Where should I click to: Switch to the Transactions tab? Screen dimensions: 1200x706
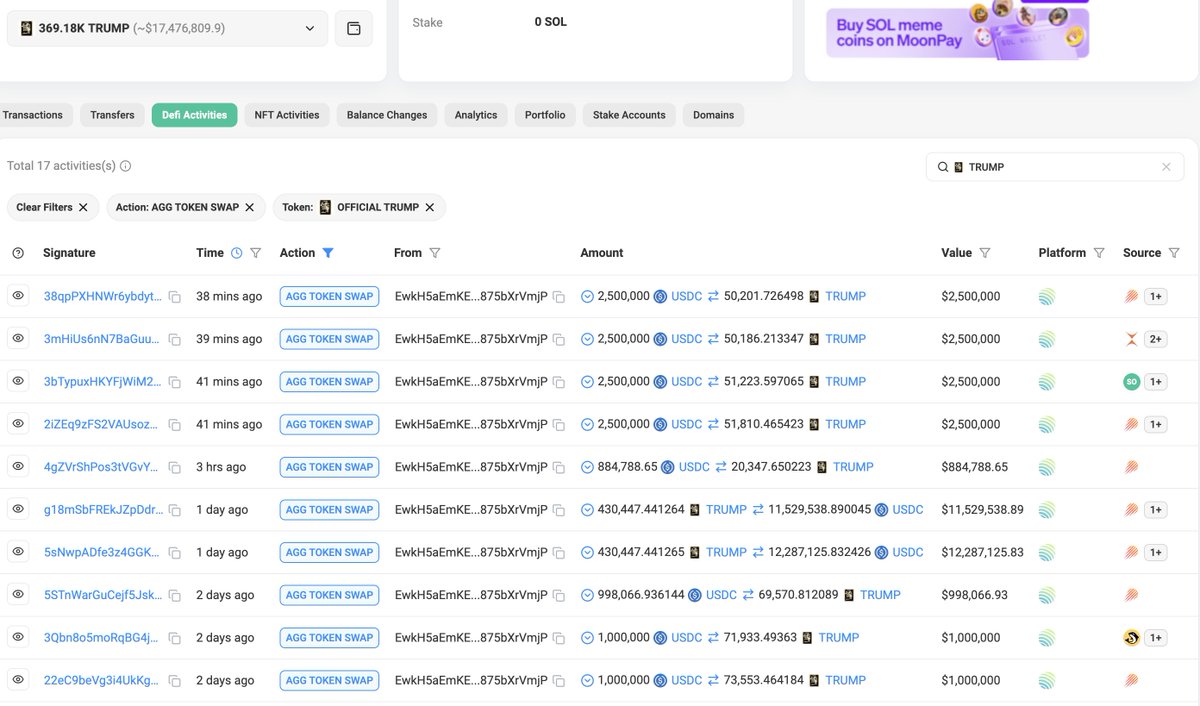click(x=32, y=115)
